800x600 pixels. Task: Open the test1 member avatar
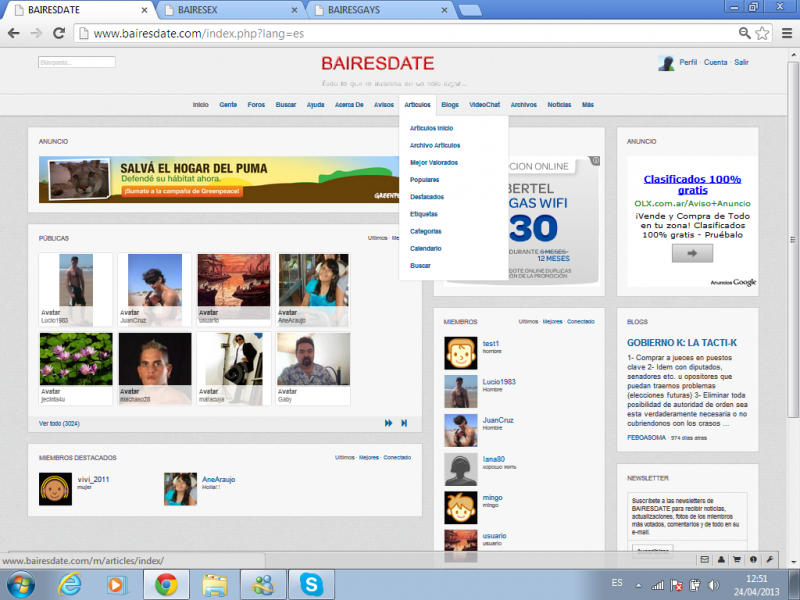[461, 353]
